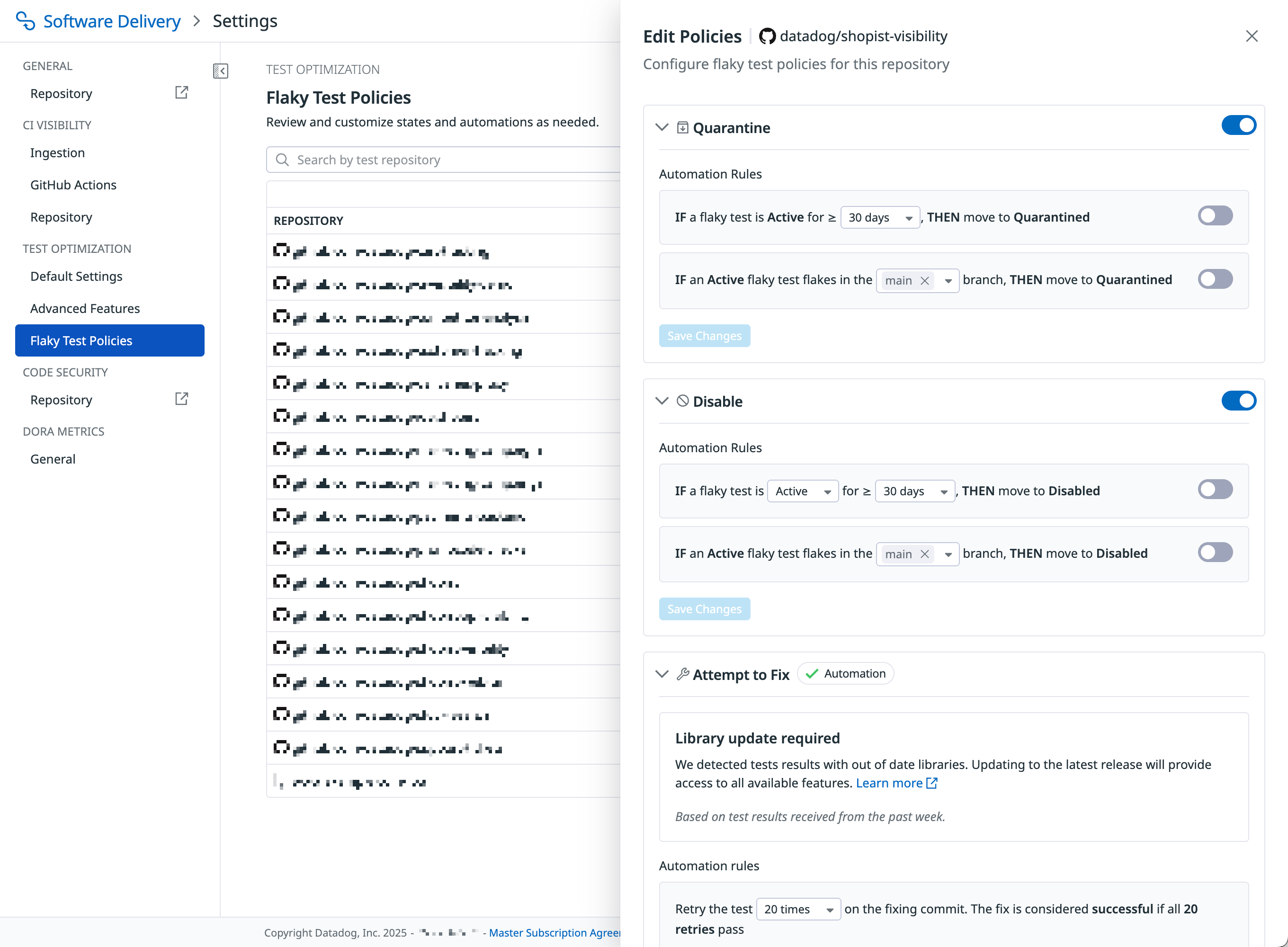Click the 'Library update required' heading

757,738
